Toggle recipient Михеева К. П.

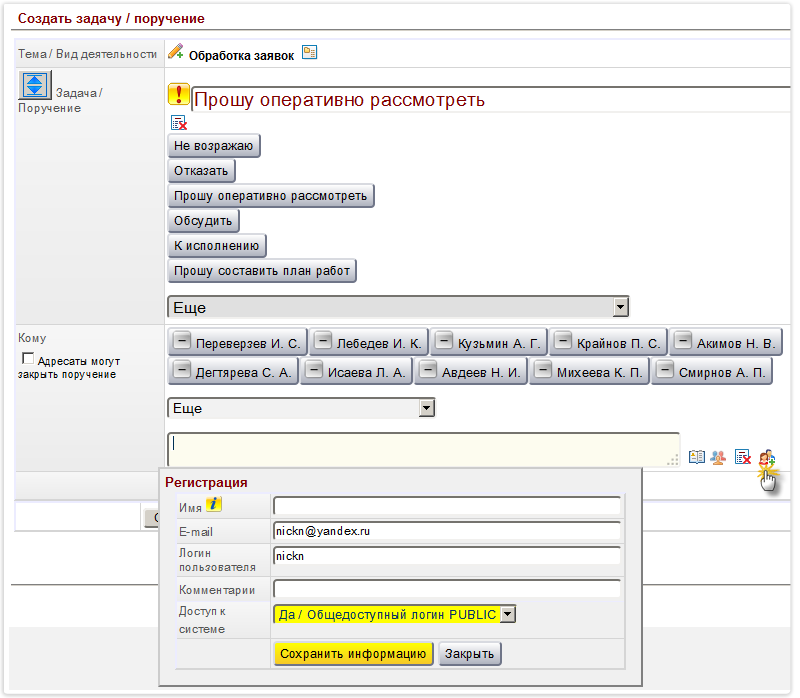point(588,372)
